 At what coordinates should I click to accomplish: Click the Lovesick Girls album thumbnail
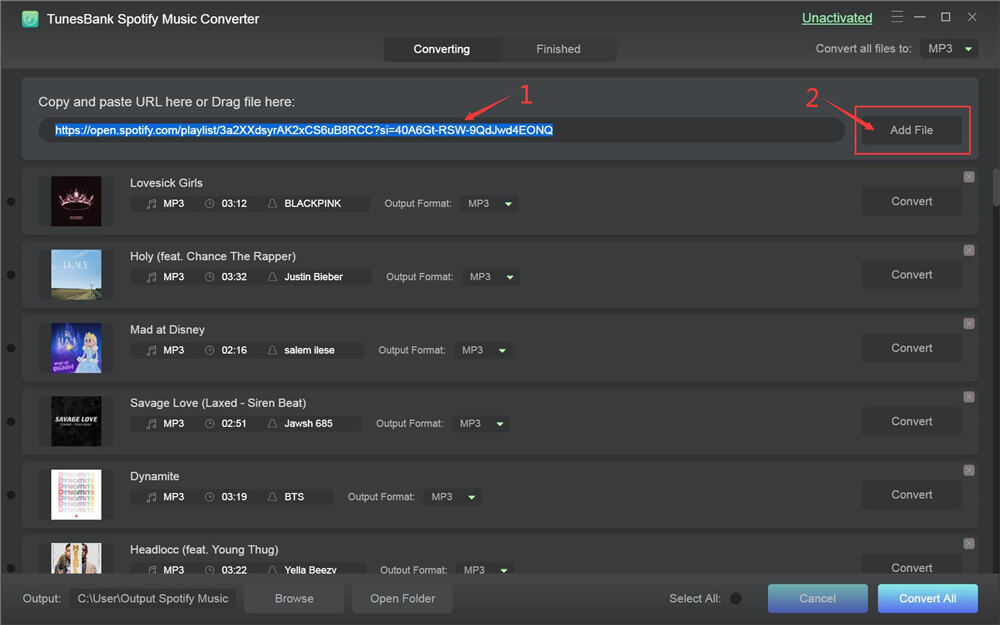pos(76,202)
